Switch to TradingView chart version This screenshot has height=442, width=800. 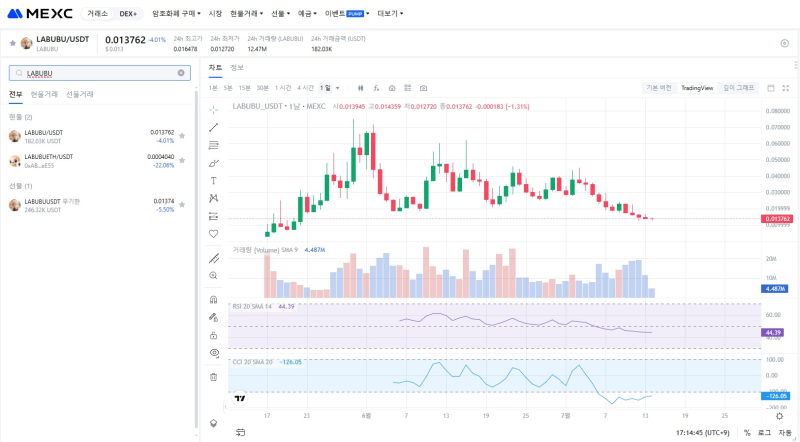tap(697, 88)
